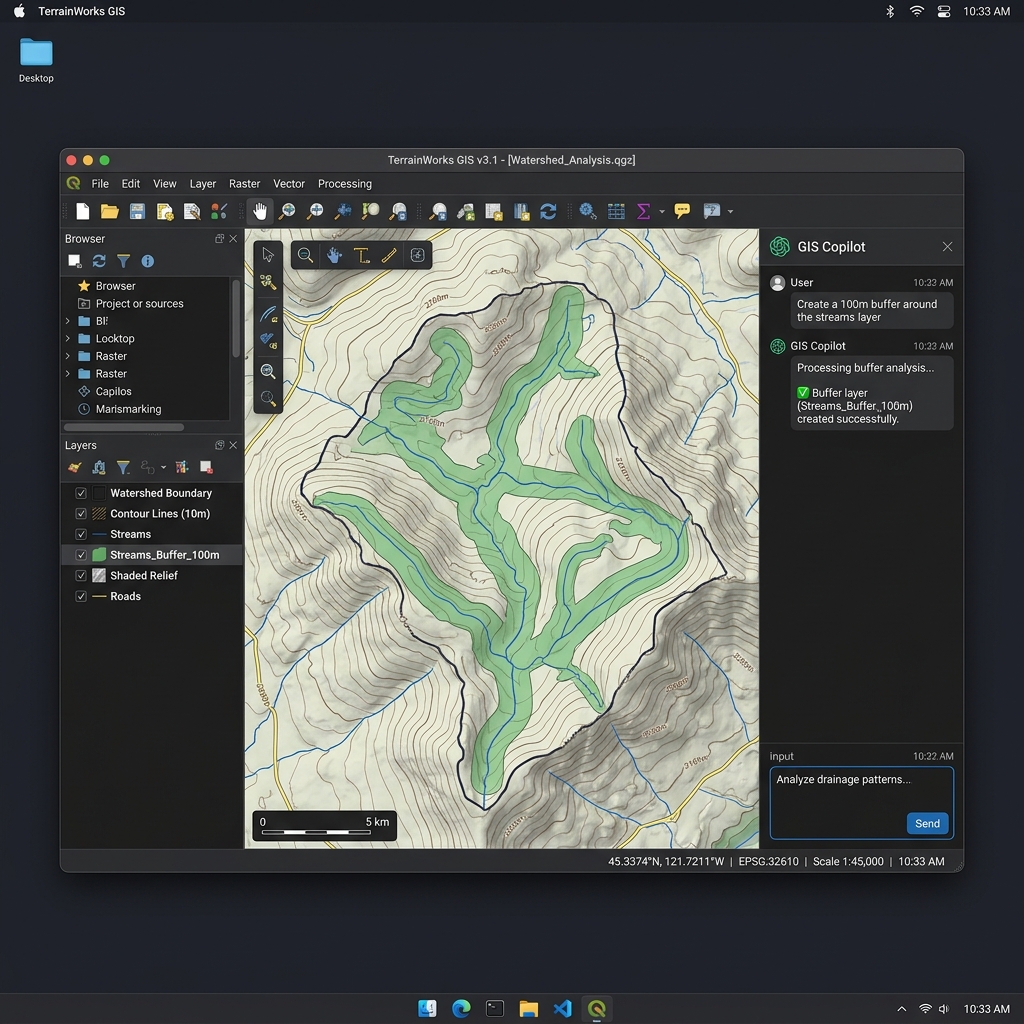Image resolution: width=1024 pixels, height=1024 pixels.
Task: Click the Apple menu icon
Action: click(x=19, y=11)
